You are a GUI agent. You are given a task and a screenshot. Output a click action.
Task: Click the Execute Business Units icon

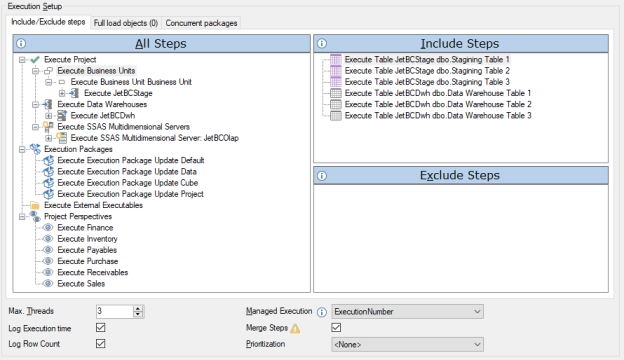pyautogui.click(x=48, y=71)
